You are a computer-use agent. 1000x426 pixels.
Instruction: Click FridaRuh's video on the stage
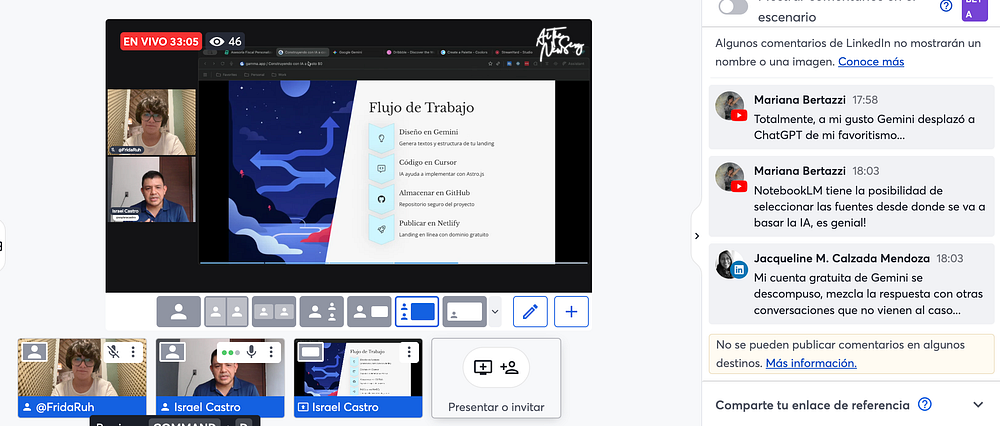(151, 122)
